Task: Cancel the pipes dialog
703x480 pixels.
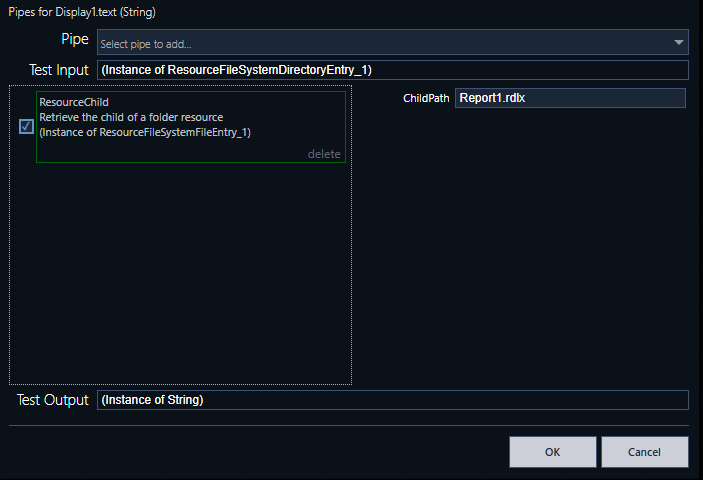Action: 644,452
